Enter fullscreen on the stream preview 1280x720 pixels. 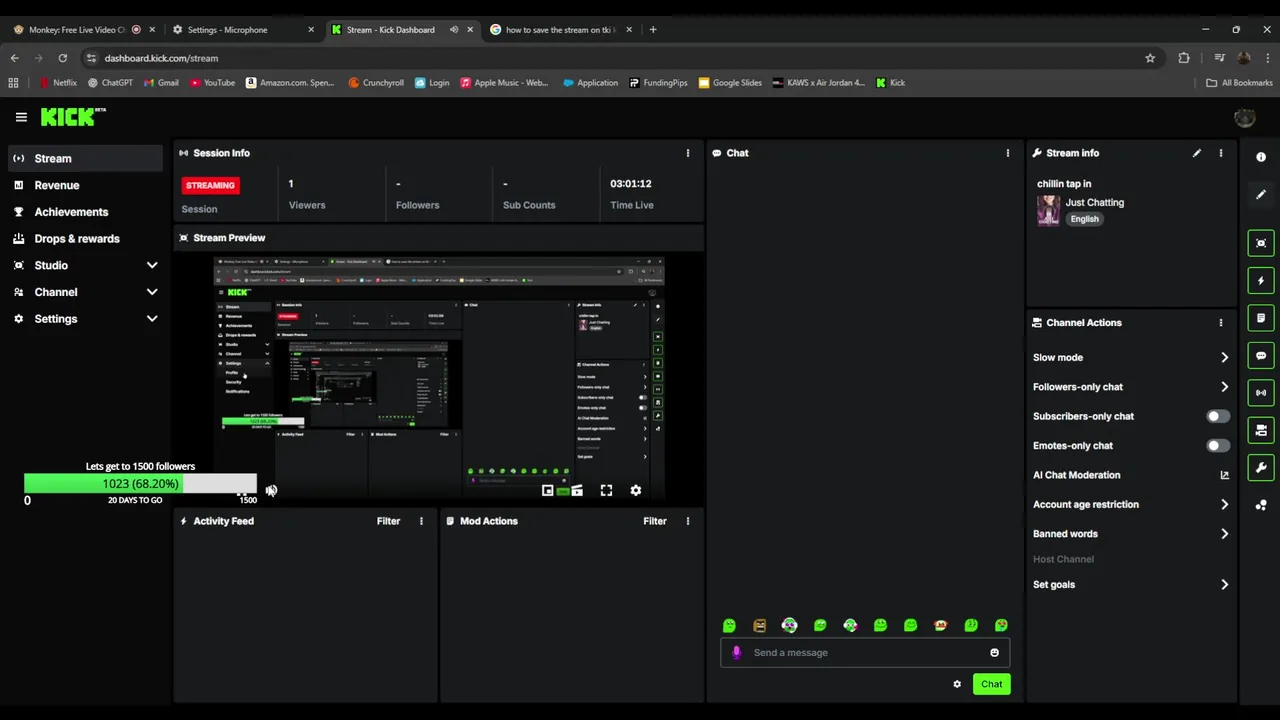click(x=606, y=491)
